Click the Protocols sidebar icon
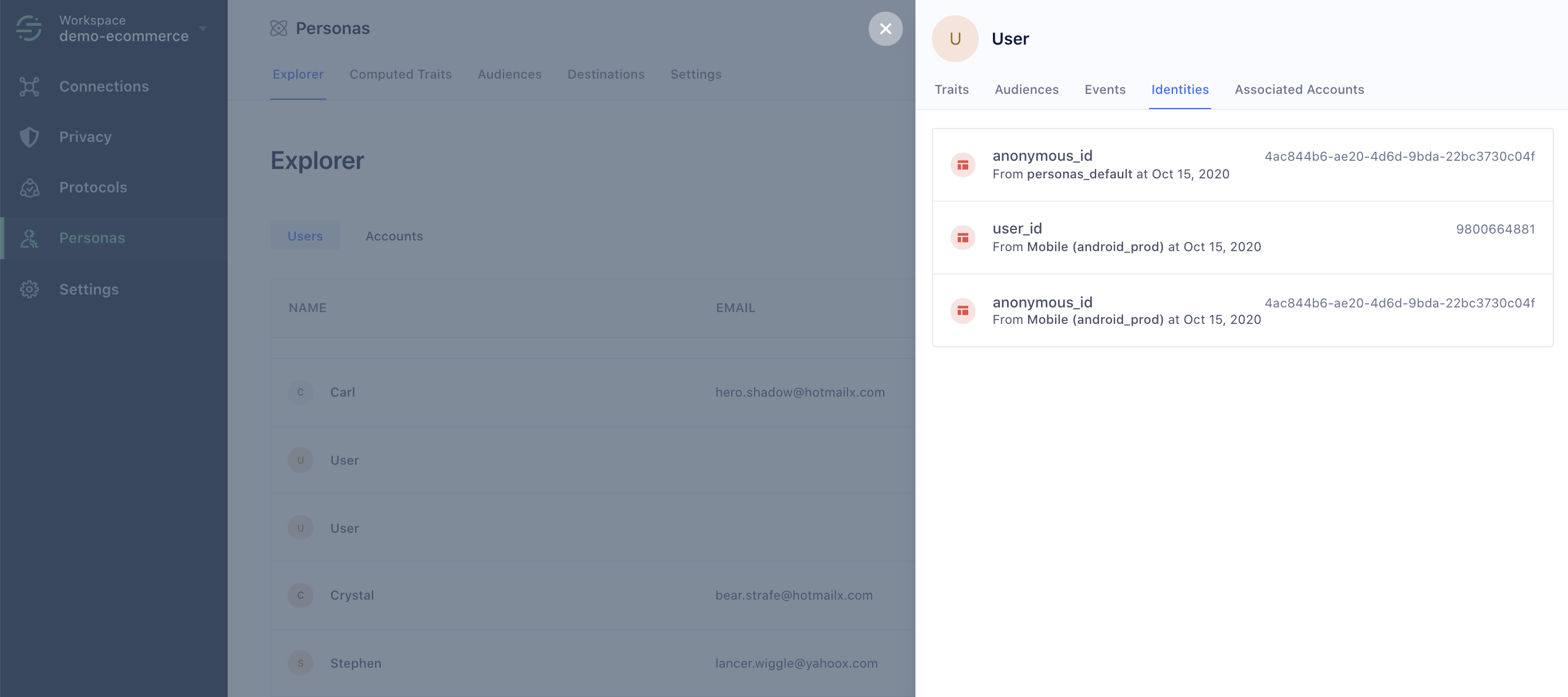Viewport: 1568px width, 697px height. click(x=29, y=188)
